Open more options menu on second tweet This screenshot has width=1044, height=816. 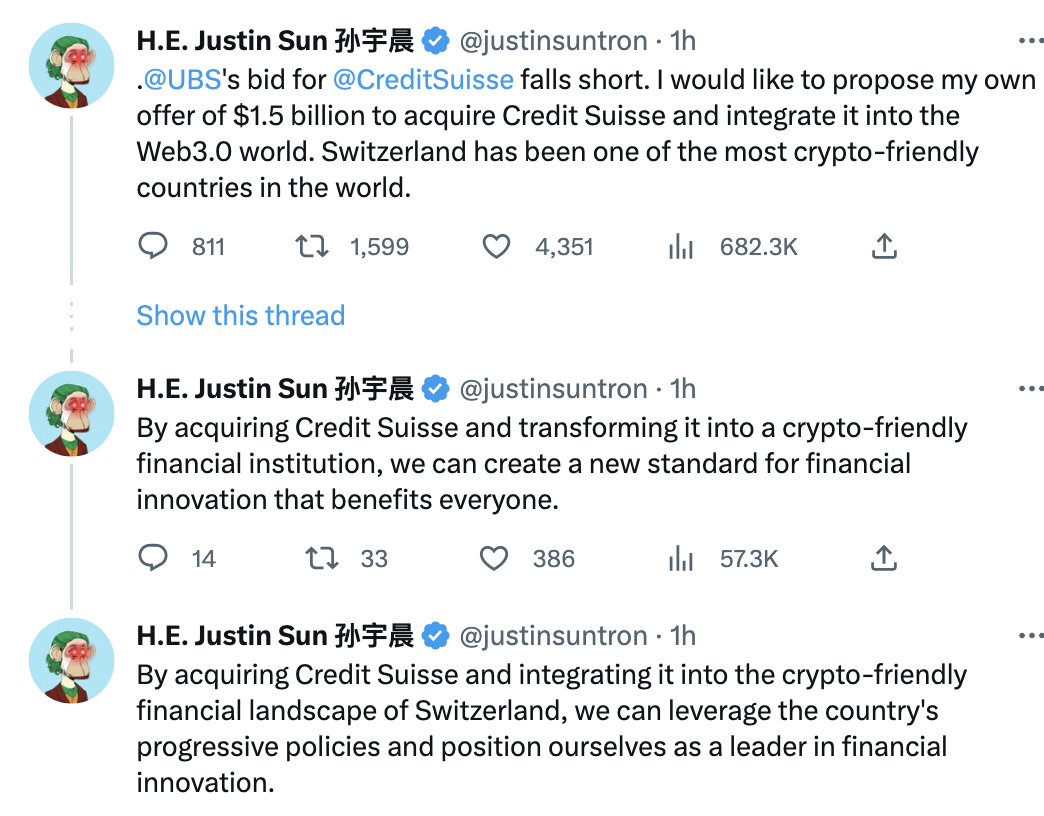point(1030,388)
